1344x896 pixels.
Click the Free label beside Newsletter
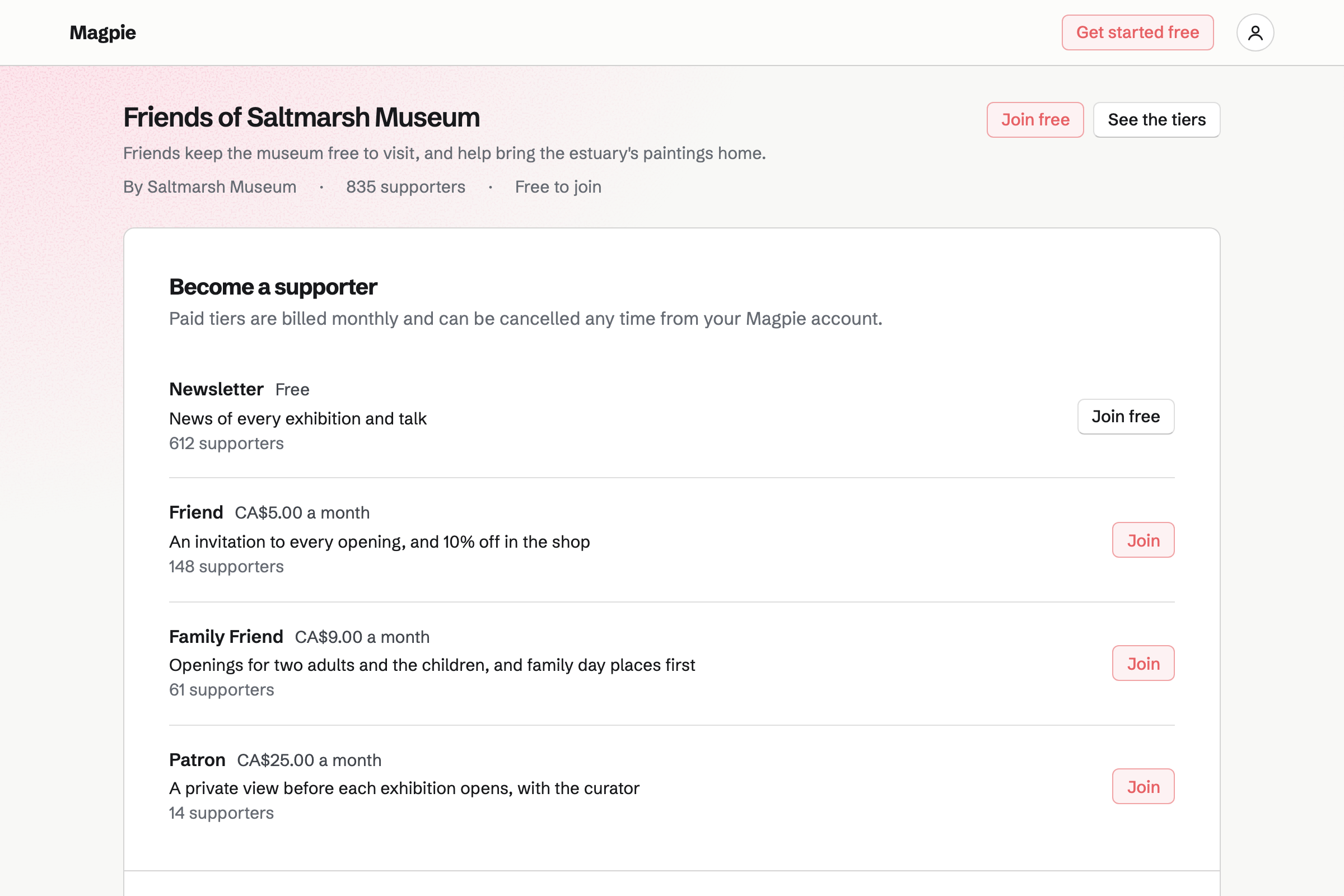coord(292,390)
